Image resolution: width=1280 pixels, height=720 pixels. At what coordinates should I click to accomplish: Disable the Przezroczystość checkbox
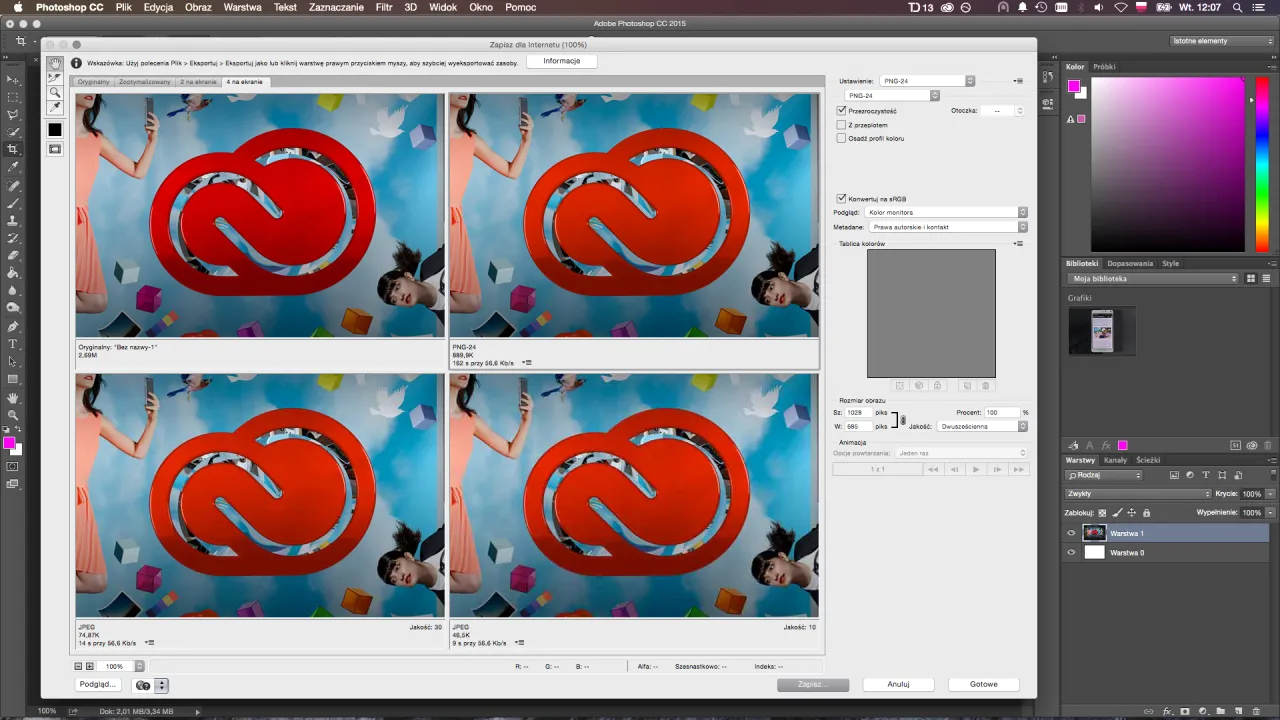[x=841, y=111]
